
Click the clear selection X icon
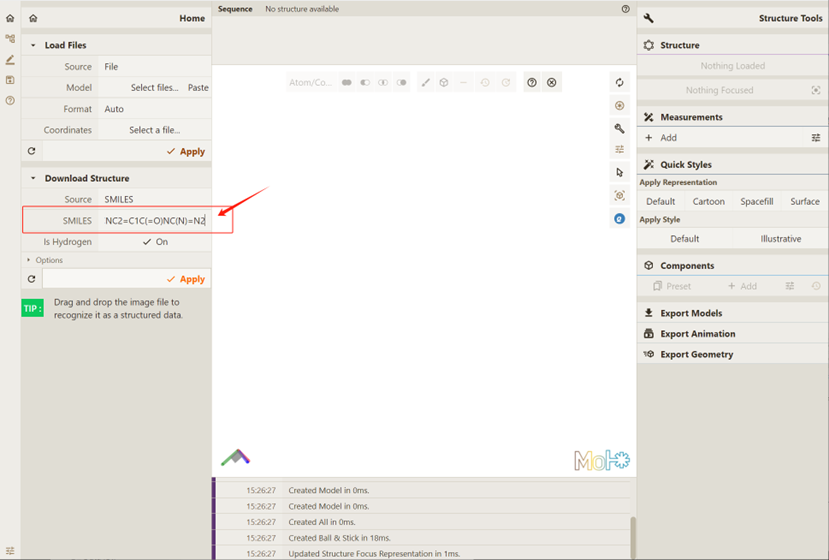pyautogui.click(x=552, y=83)
